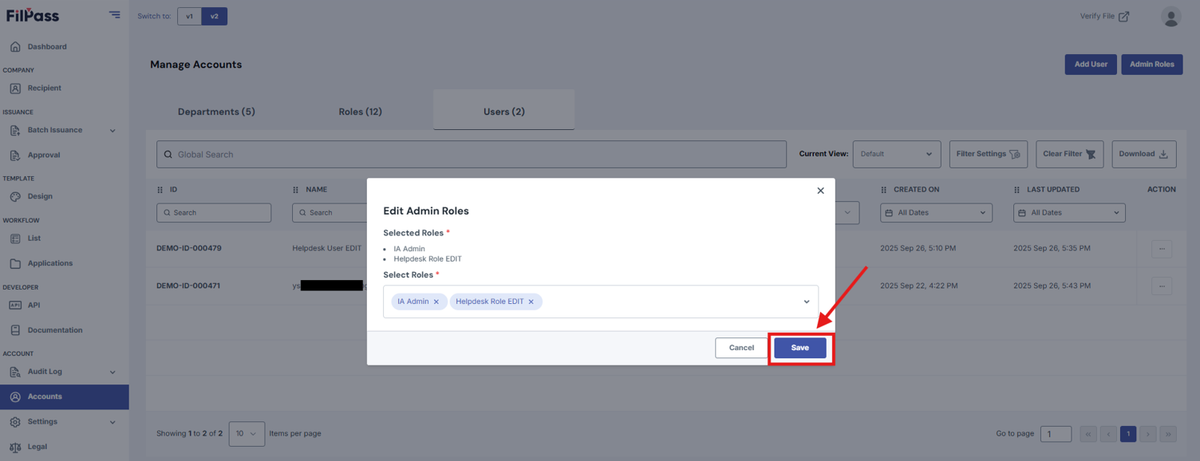
Task: Open Last Updated All Dates filter
Action: 1070,213
